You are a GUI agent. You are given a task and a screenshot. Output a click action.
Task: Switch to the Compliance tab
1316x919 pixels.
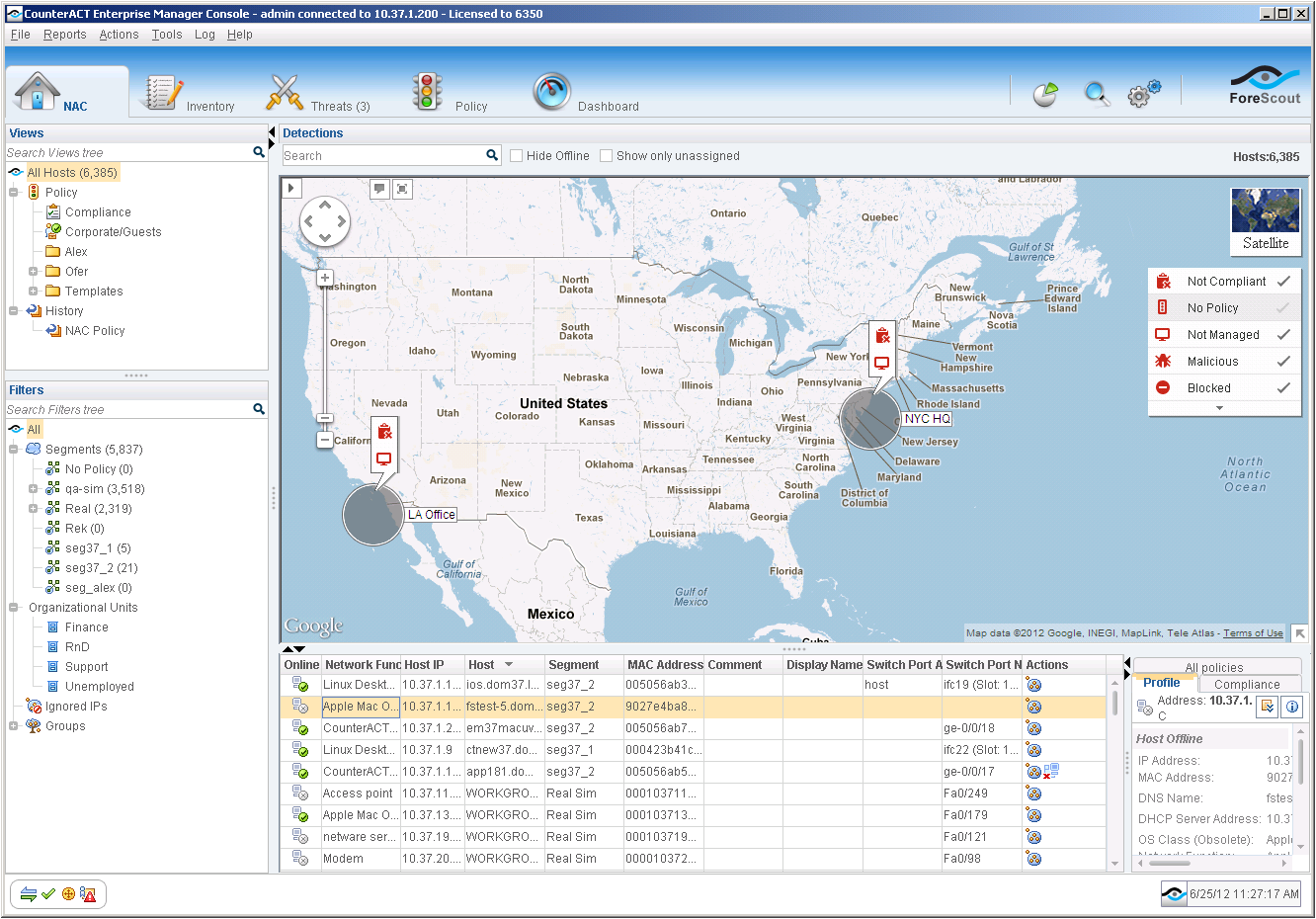click(1247, 684)
